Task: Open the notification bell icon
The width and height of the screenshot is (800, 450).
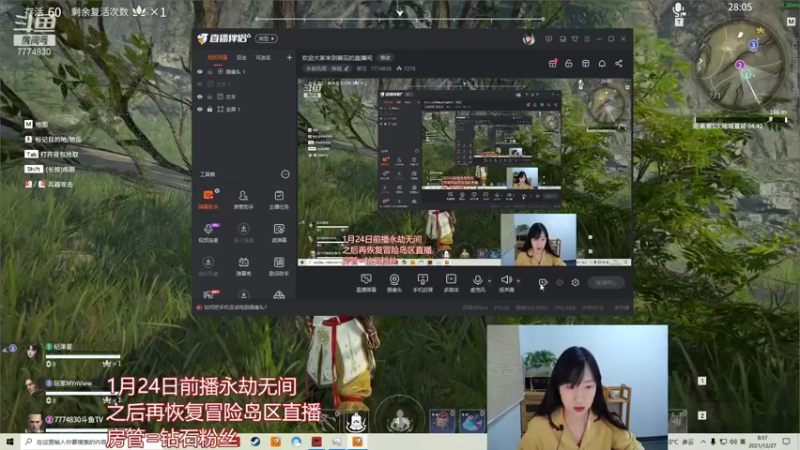Action: click(602, 63)
